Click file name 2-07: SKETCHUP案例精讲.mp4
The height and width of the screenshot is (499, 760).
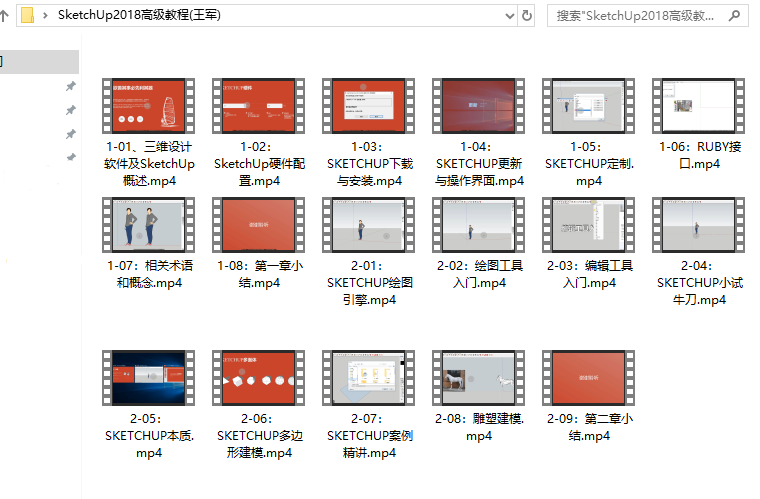pos(369,436)
